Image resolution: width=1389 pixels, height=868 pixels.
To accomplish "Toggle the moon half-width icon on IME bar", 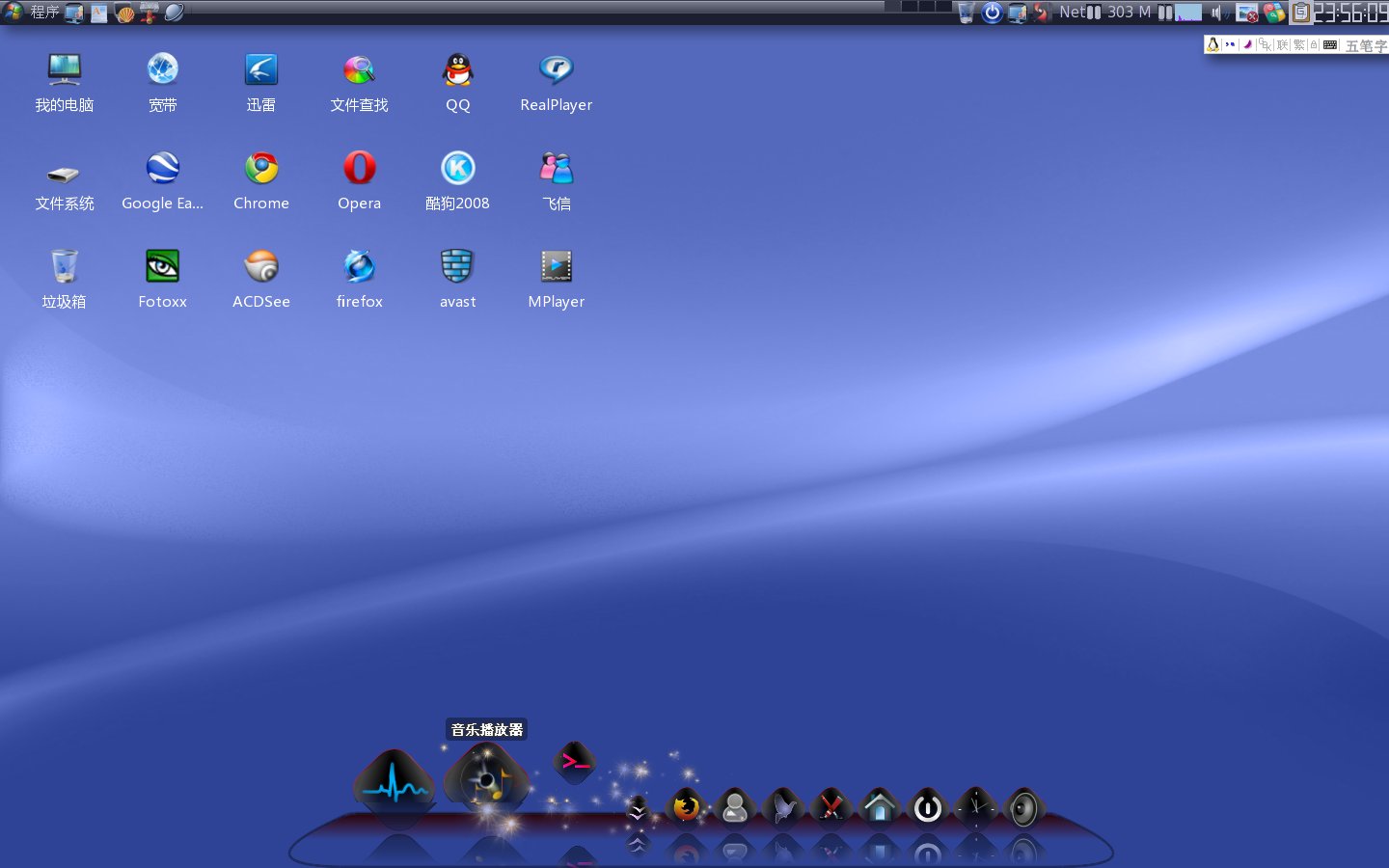I will point(1248,44).
